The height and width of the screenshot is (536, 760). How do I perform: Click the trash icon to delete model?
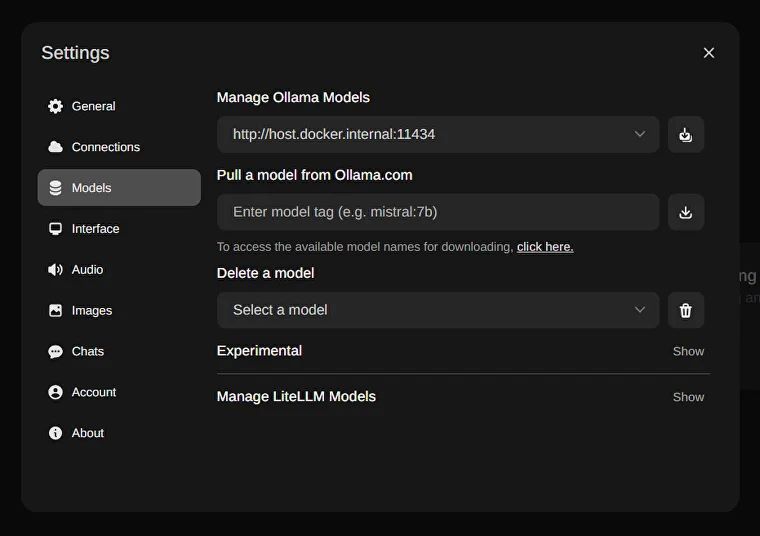click(685, 310)
